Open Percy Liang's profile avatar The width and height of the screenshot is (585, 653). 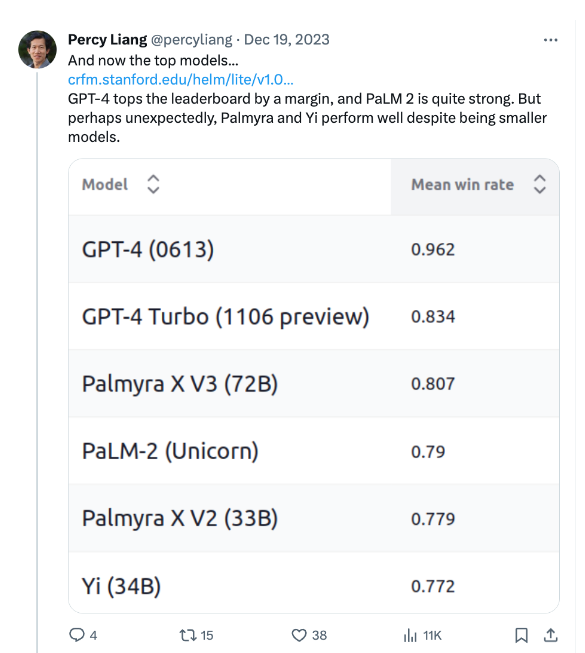tap(37, 49)
